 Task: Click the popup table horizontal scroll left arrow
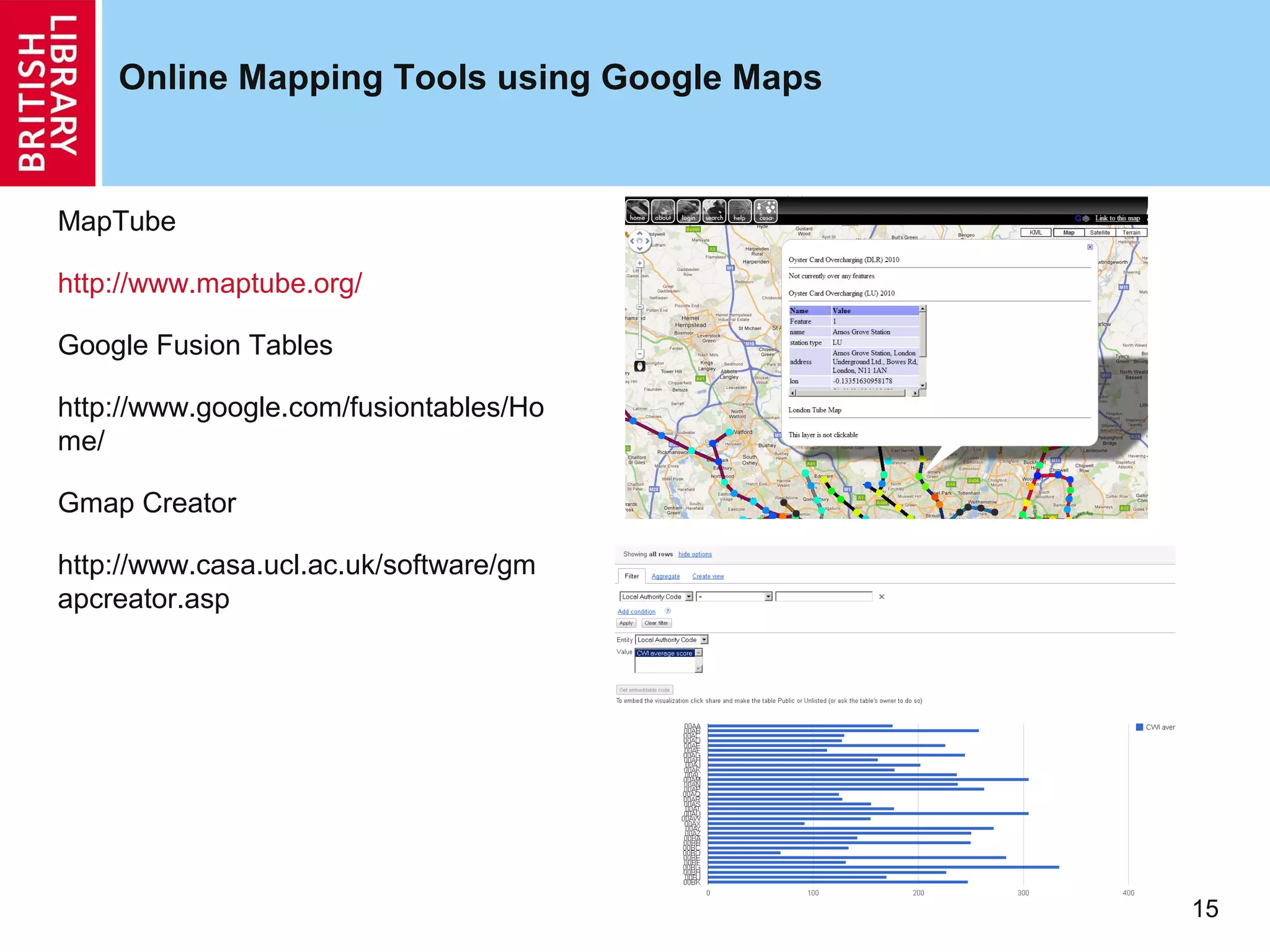793,393
